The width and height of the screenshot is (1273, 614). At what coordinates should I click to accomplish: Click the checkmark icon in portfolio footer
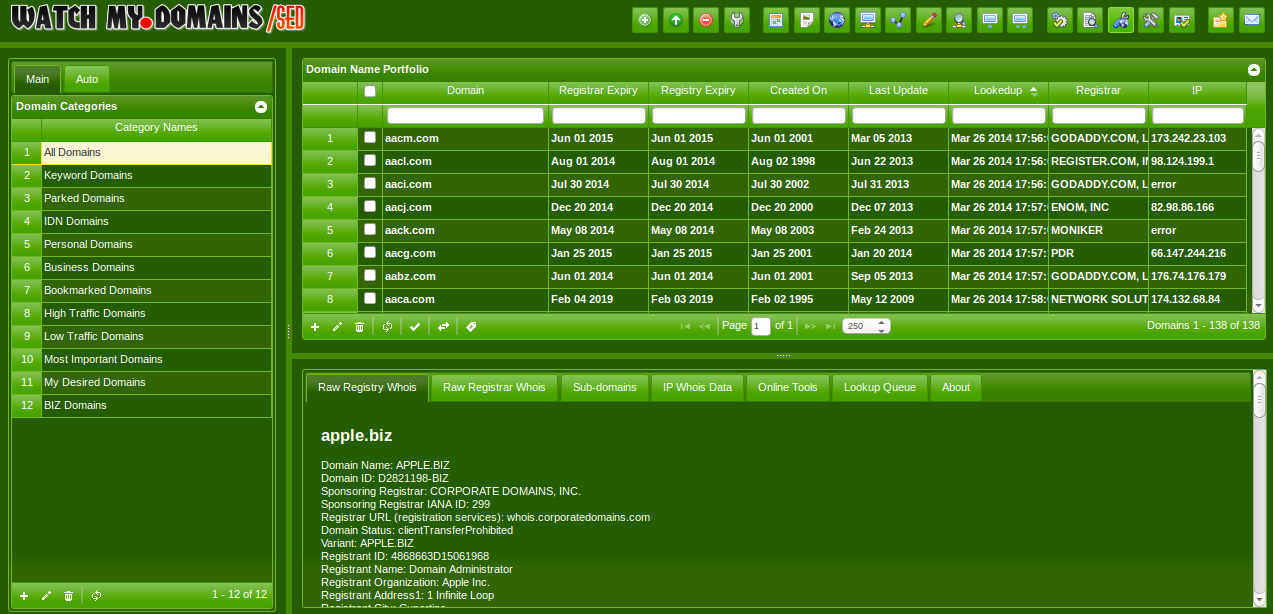415,326
